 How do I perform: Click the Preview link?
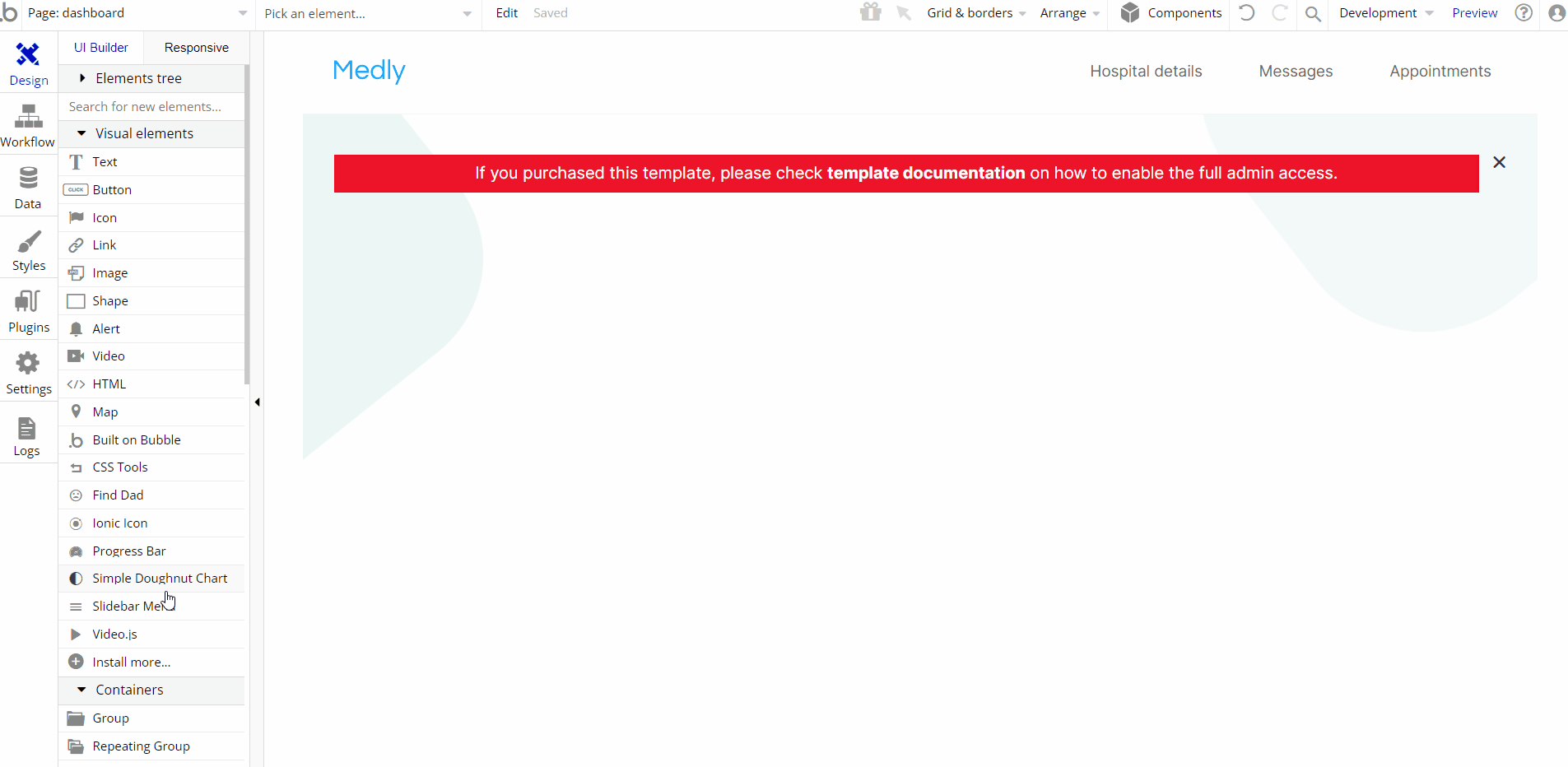(x=1474, y=13)
